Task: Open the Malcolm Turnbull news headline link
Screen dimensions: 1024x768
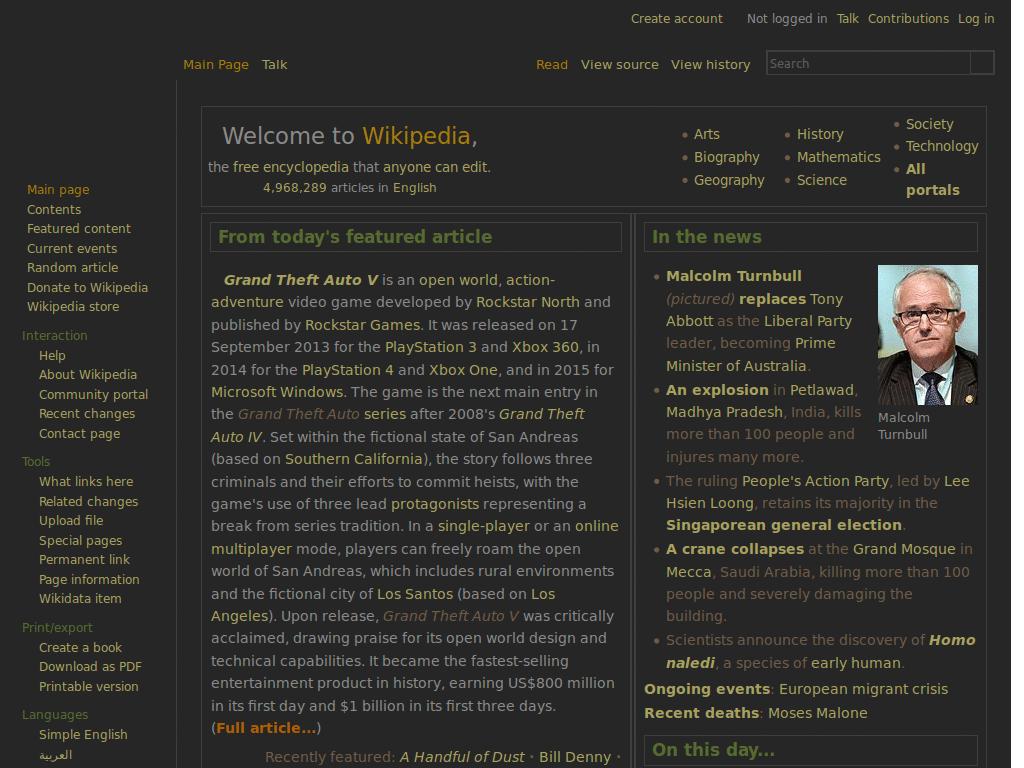Action: click(x=733, y=276)
